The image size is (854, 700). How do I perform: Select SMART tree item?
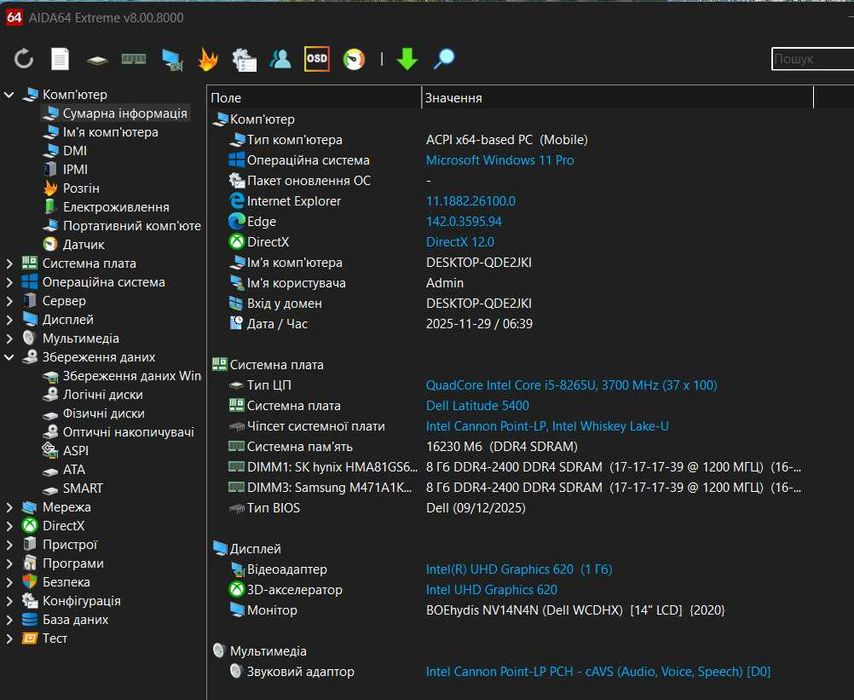pyautogui.click(x=83, y=488)
